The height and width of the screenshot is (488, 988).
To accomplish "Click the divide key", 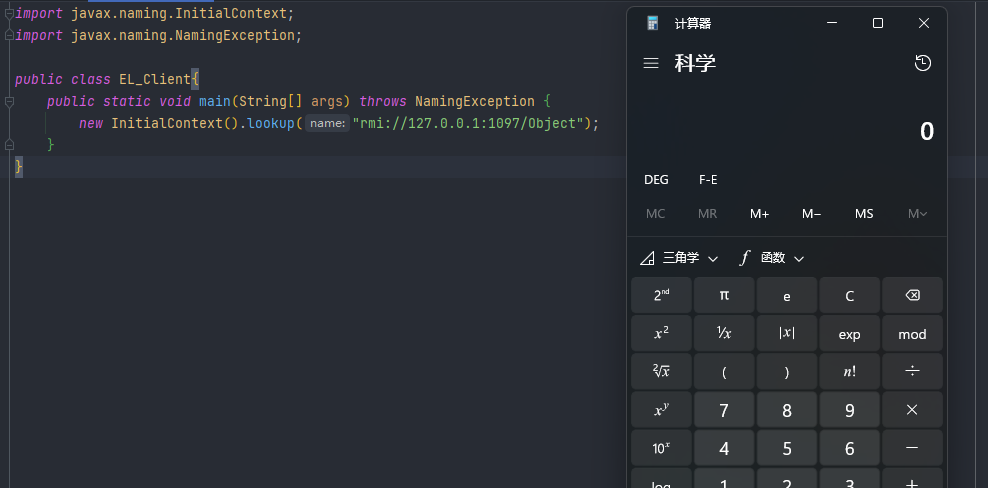I will (x=912, y=371).
